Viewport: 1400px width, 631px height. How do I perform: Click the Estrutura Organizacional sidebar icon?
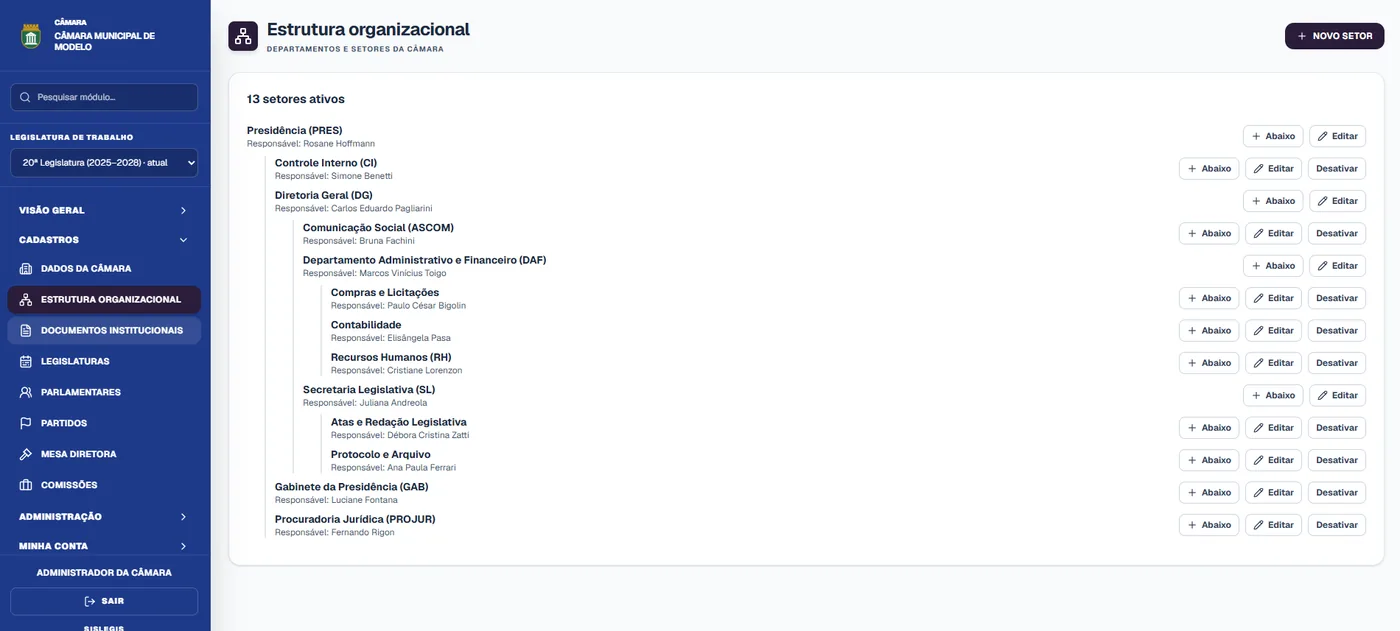click(26, 300)
